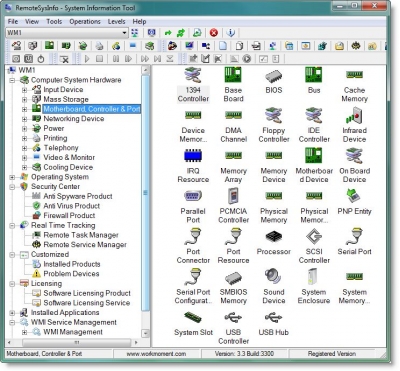Expand the Power tree node
This screenshot has width=400, height=371.
(24, 128)
